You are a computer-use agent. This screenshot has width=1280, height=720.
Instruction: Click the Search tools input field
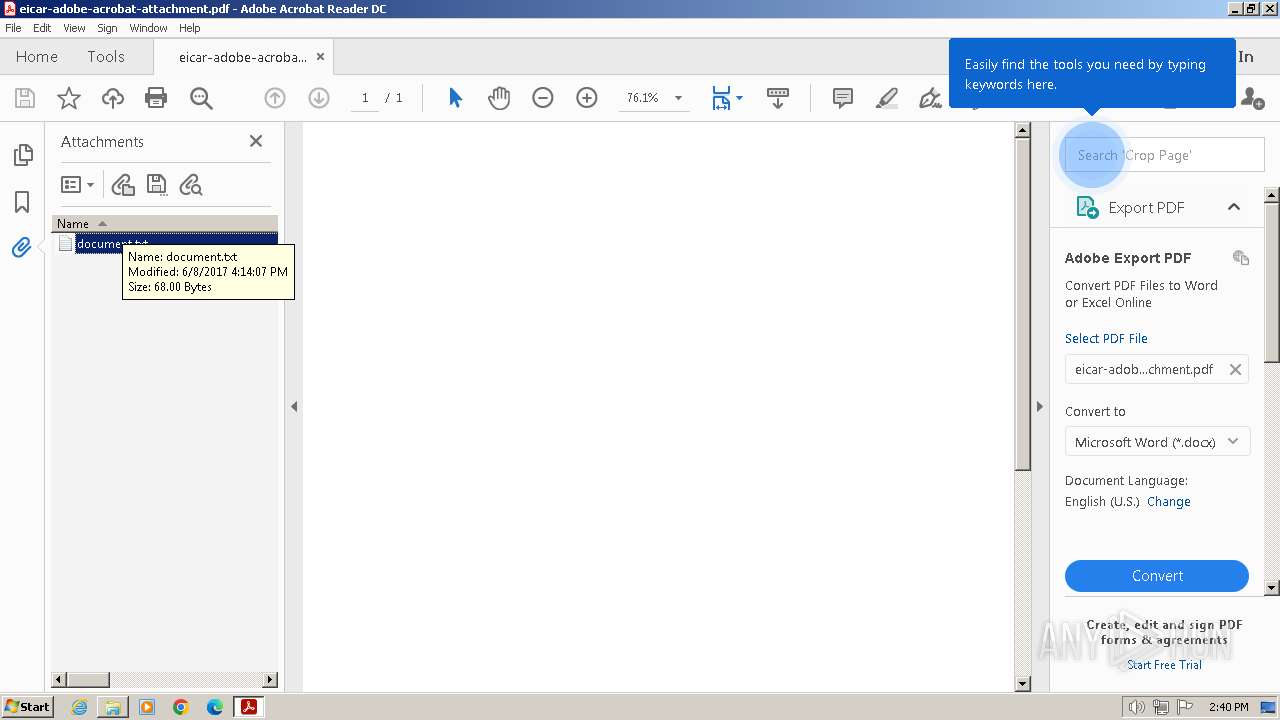pyautogui.click(x=1165, y=155)
